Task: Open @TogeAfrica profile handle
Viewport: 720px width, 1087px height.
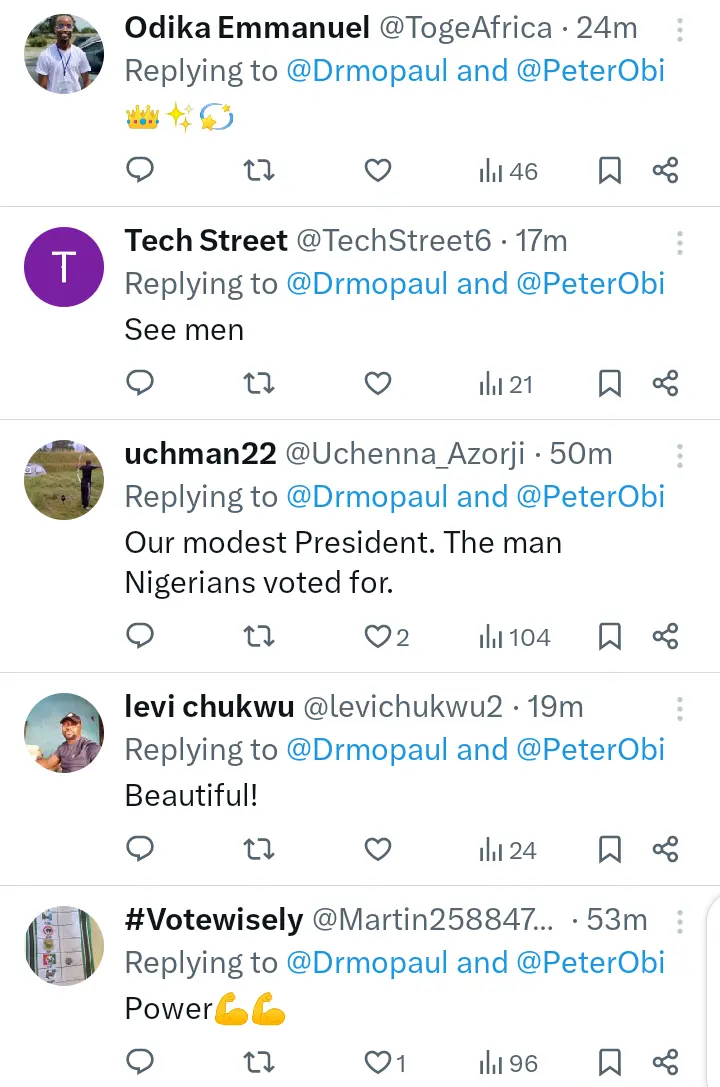Action: pos(465,28)
